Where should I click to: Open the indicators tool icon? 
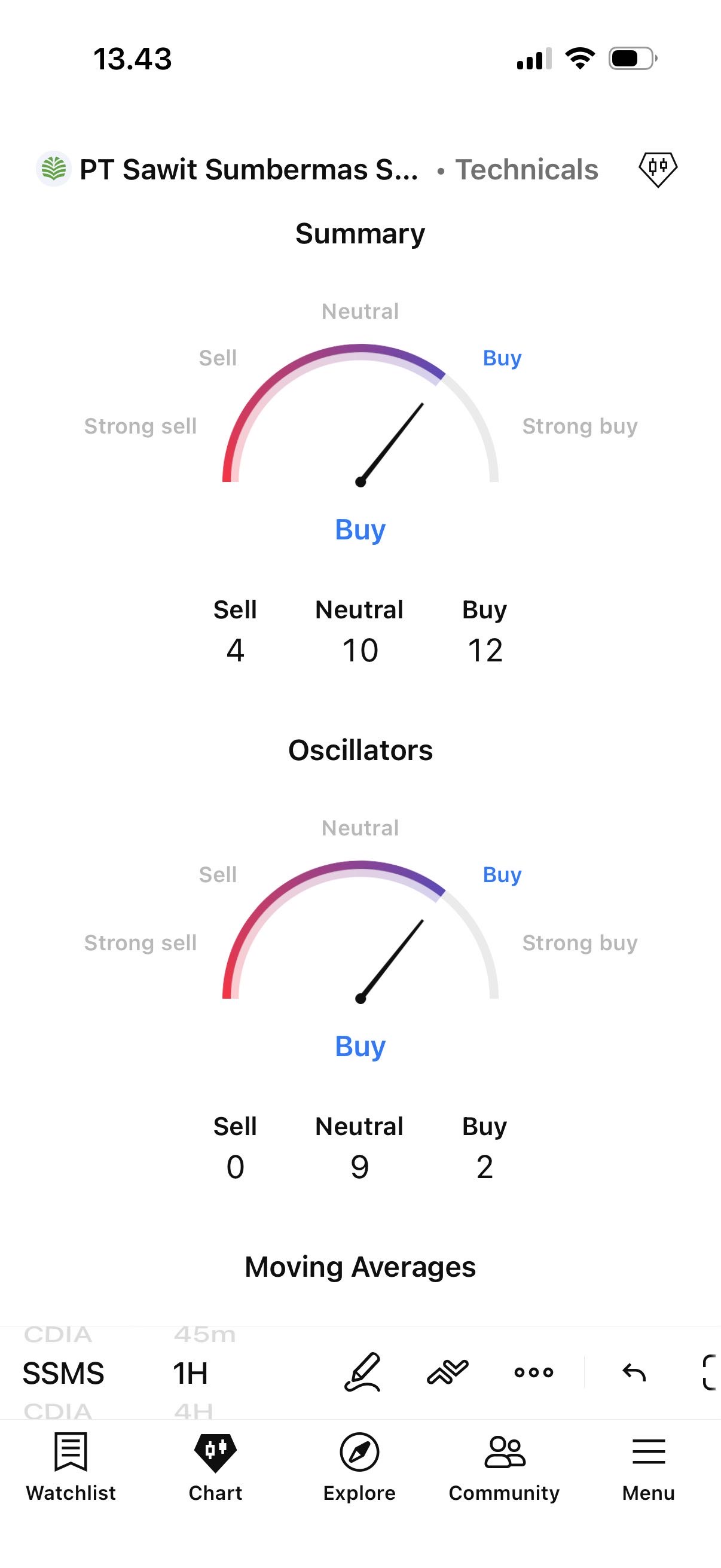[448, 1372]
